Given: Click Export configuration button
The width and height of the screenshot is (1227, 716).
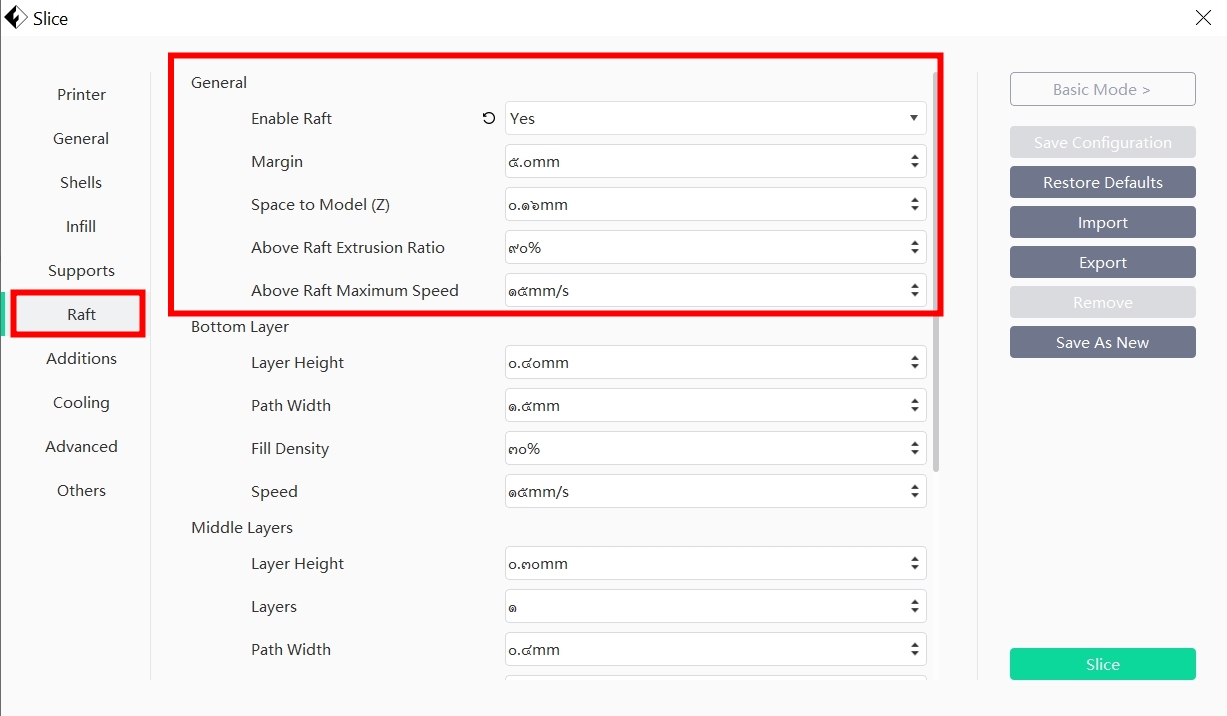Looking at the screenshot, I should (1102, 262).
